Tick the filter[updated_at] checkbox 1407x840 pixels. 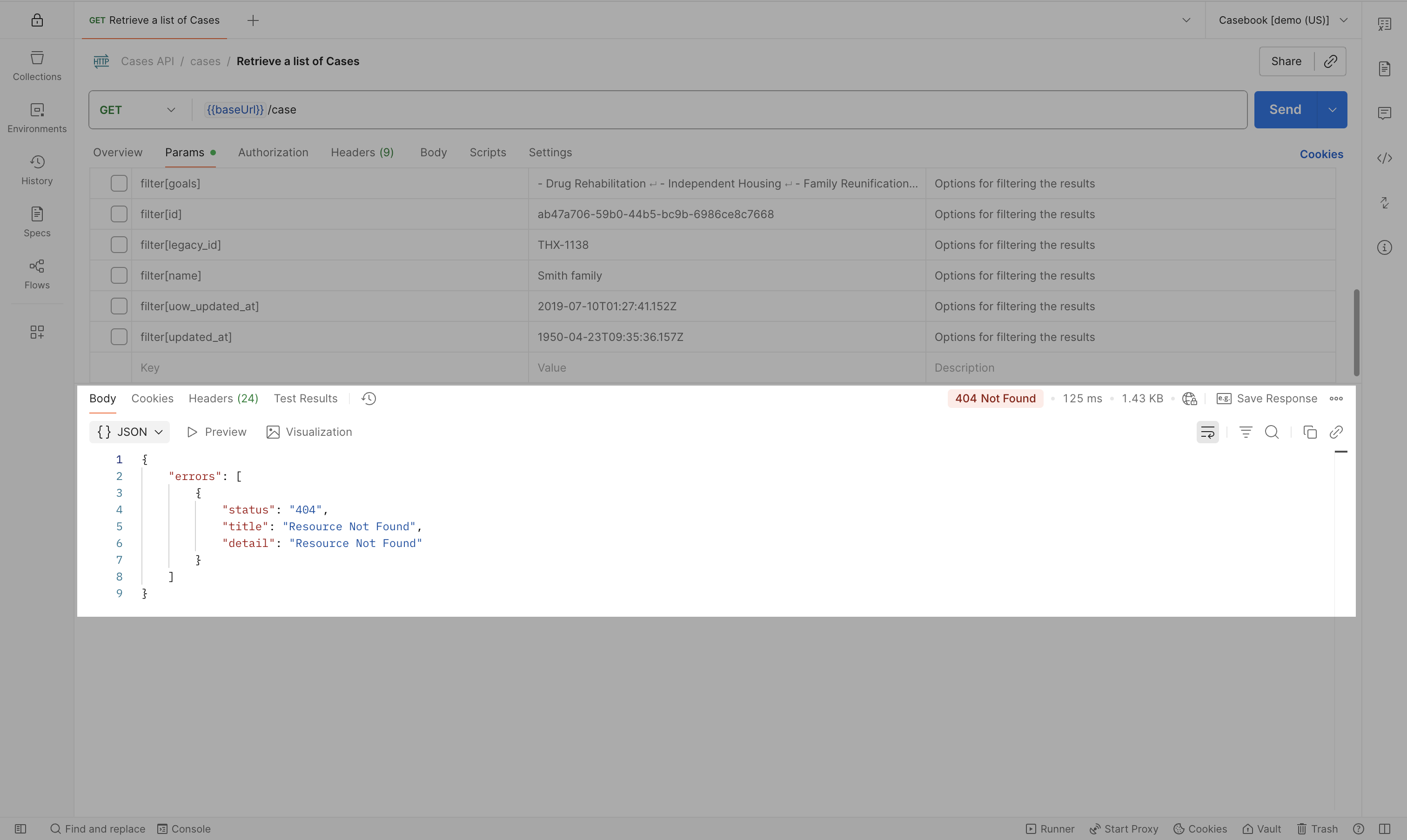tap(119, 337)
